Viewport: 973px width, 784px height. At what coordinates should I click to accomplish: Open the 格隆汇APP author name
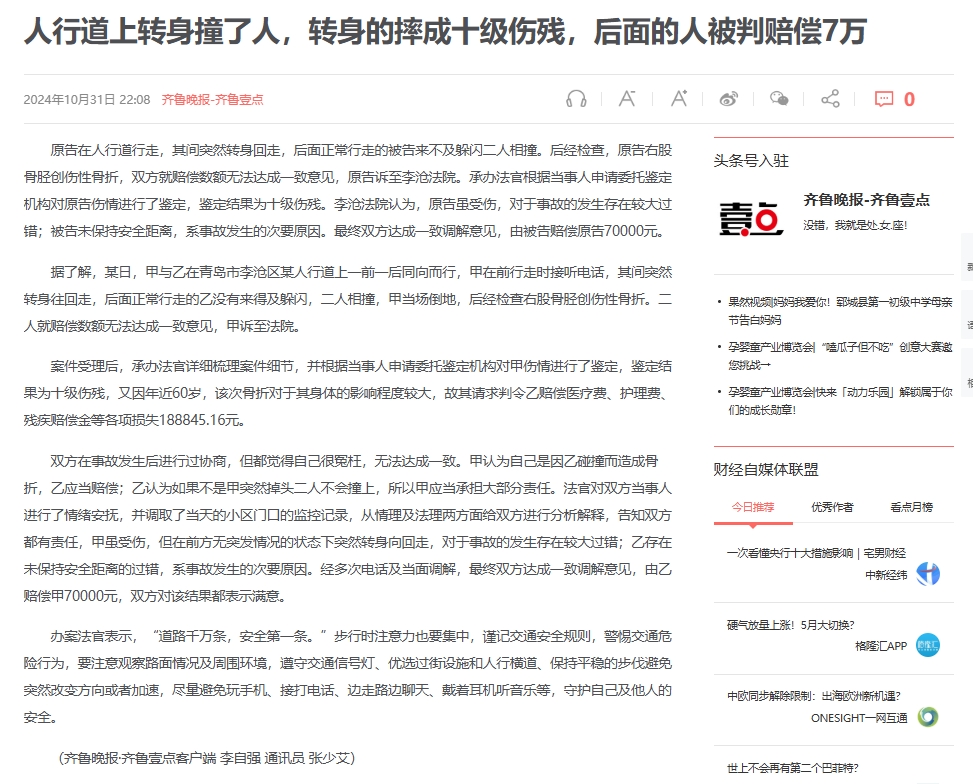[881, 646]
